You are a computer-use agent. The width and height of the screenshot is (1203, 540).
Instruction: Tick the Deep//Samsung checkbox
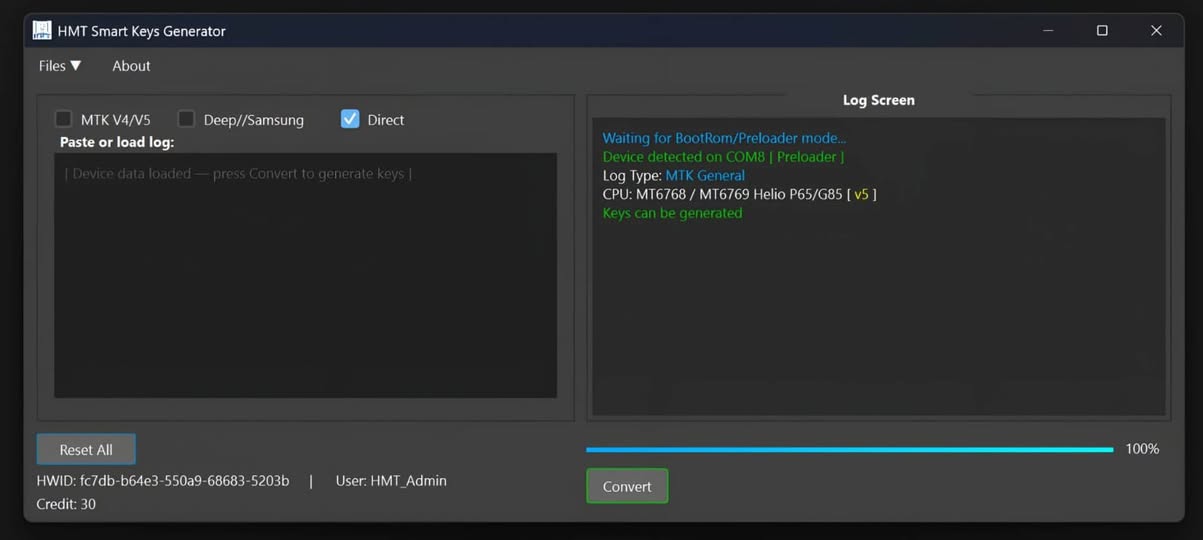187,119
